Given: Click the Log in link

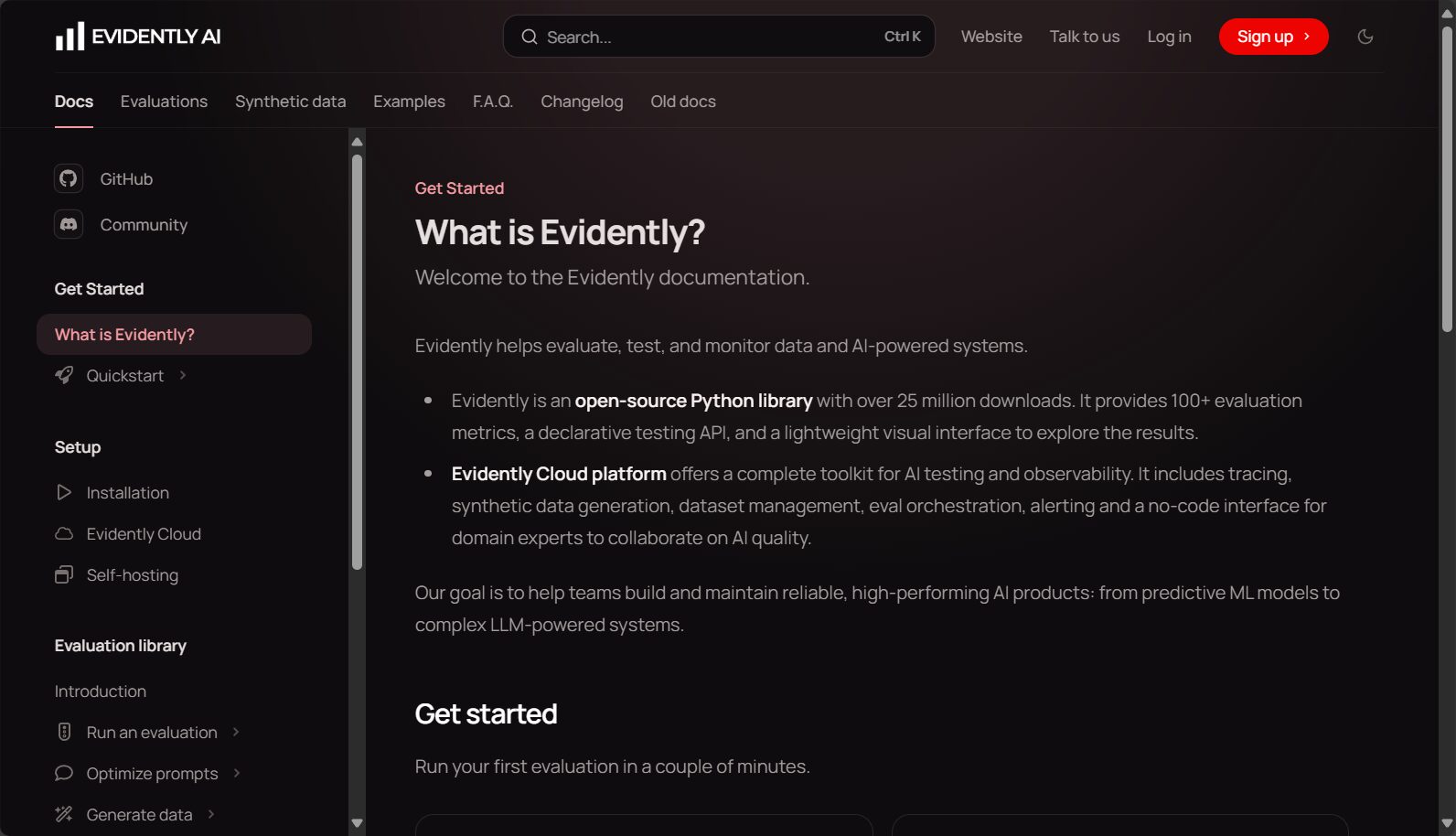Looking at the screenshot, I should coord(1169,37).
